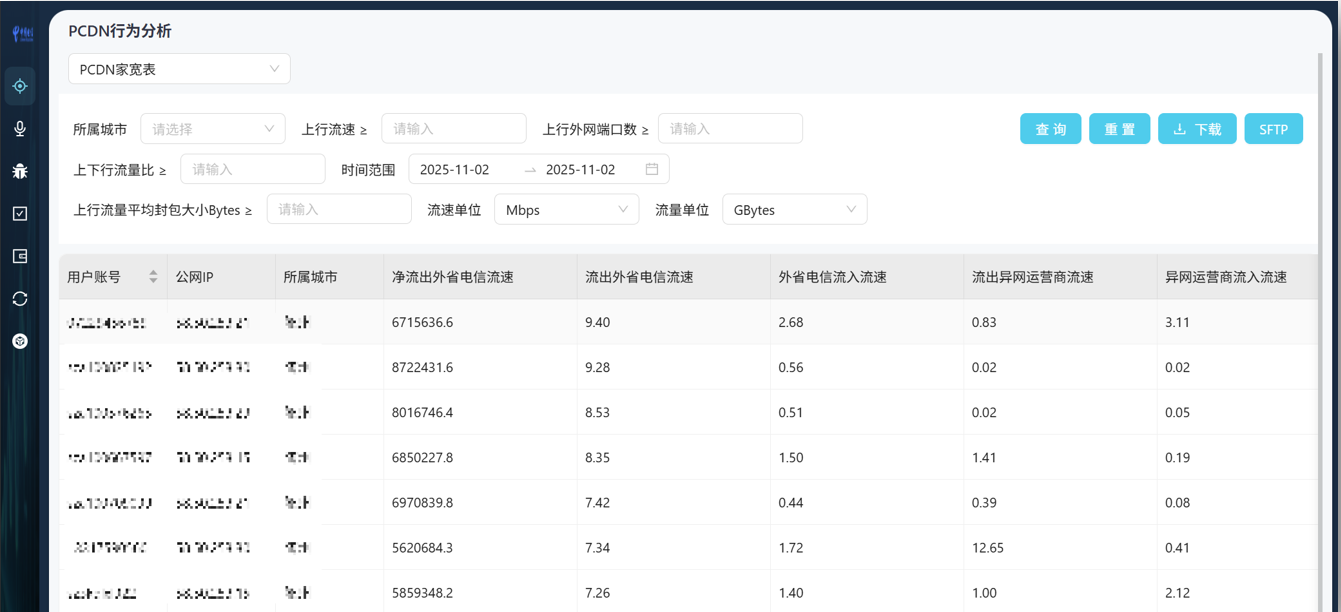This screenshot has height=612, width=1341.
Task: Open the wallet icon in sidebar
Action: pos(20,256)
